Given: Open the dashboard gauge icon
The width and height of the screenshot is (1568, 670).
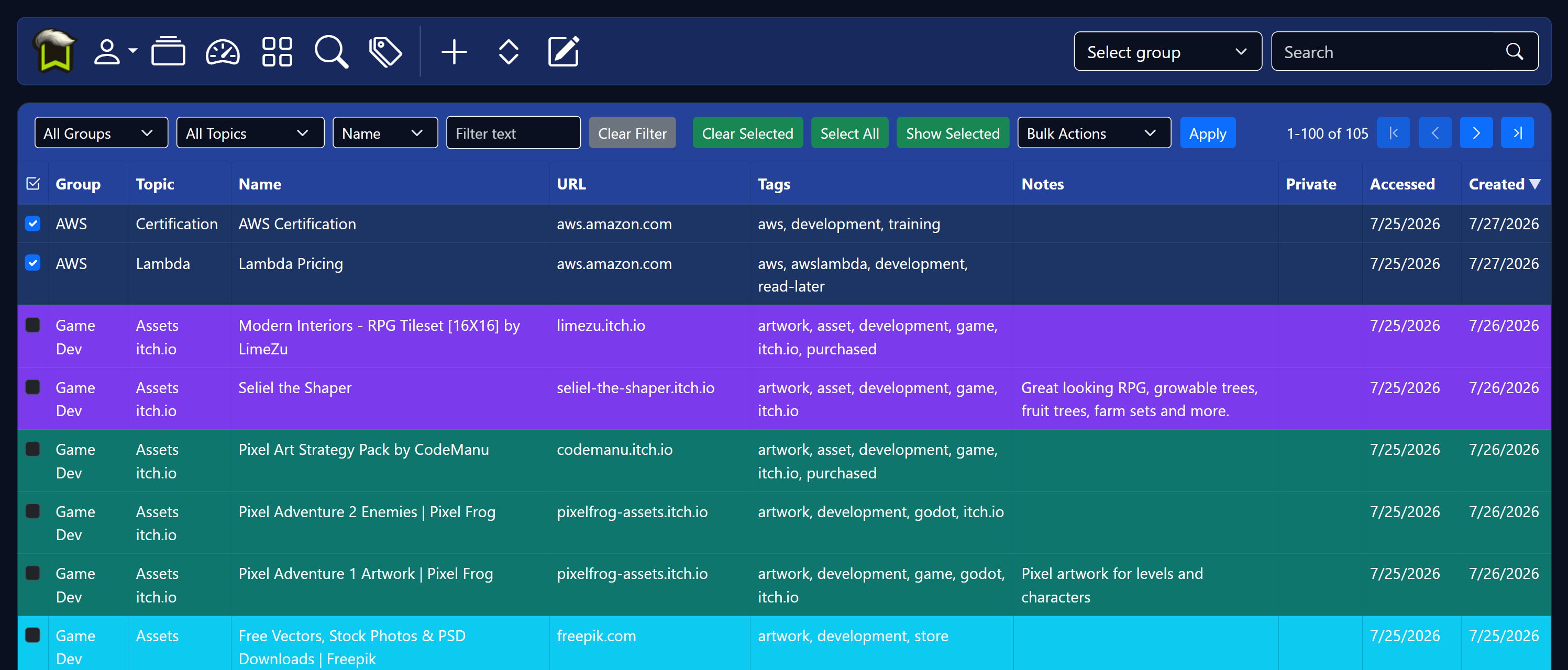Looking at the screenshot, I should coord(223,52).
